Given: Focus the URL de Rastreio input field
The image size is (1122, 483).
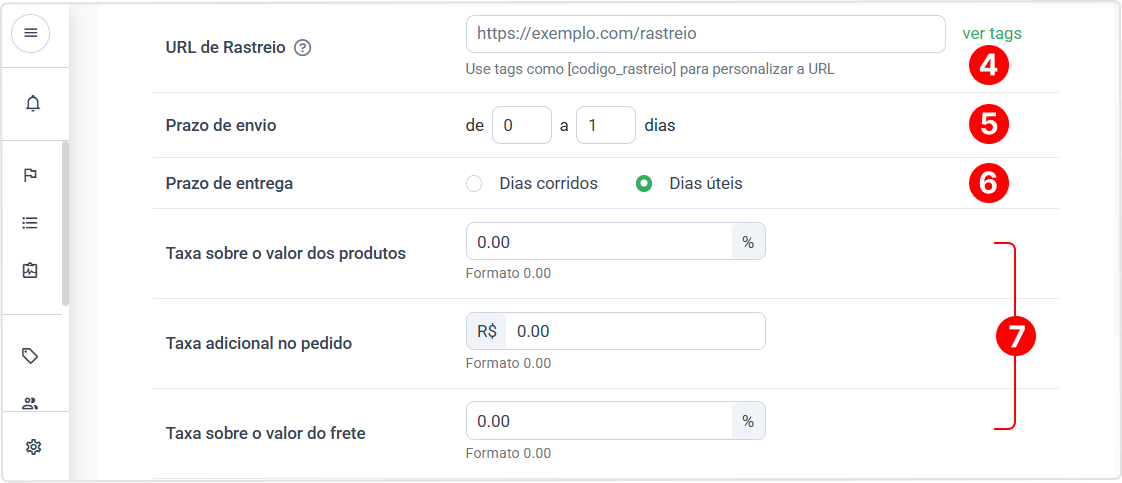Looking at the screenshot, I should 706,34.
